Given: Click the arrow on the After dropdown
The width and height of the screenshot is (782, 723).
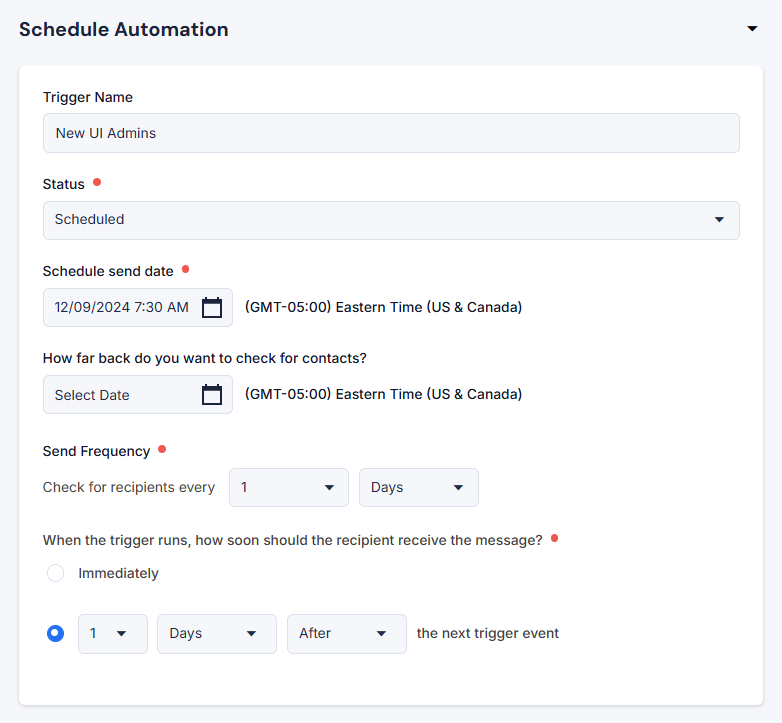Looking at the screenshot, I should click(x=382, y=634).
